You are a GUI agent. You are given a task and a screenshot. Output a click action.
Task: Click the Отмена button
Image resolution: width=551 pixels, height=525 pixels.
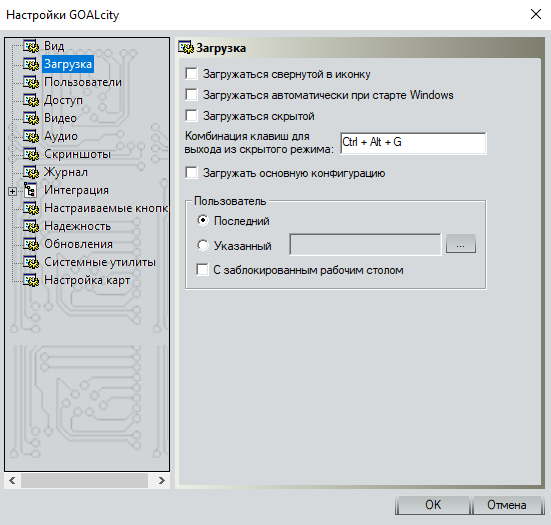pos(506,505)
